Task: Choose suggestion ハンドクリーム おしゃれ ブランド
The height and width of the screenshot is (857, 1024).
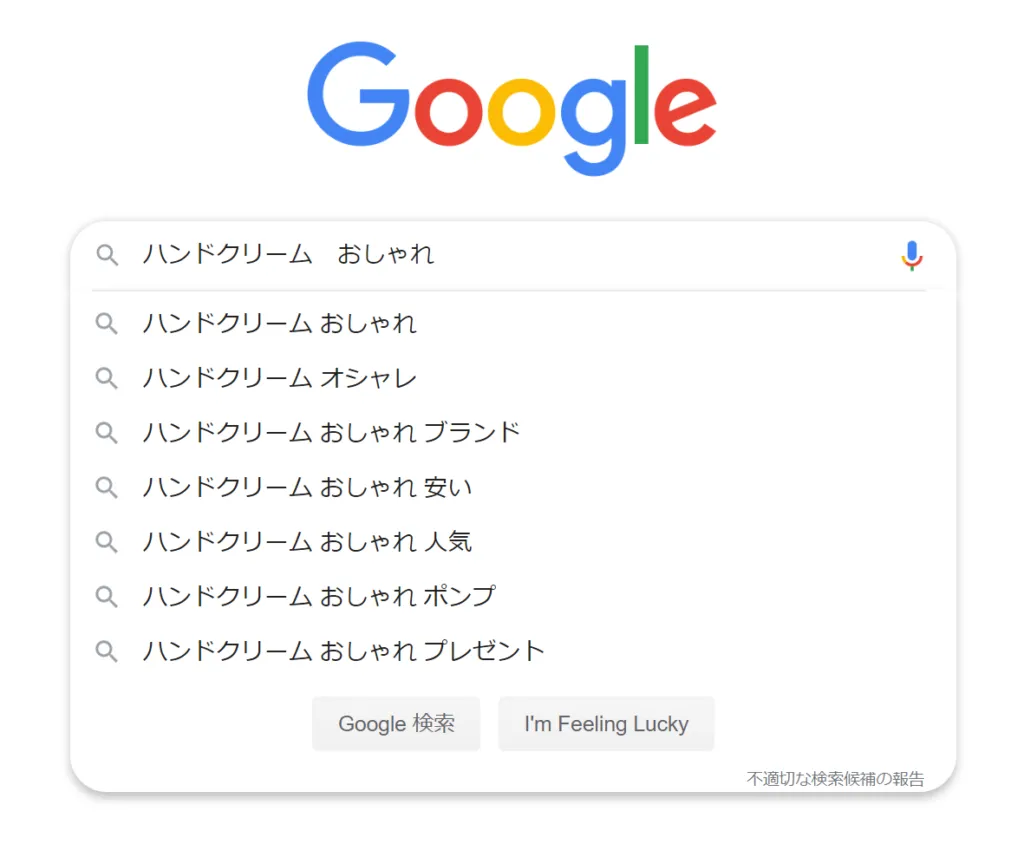Action: 332,432
